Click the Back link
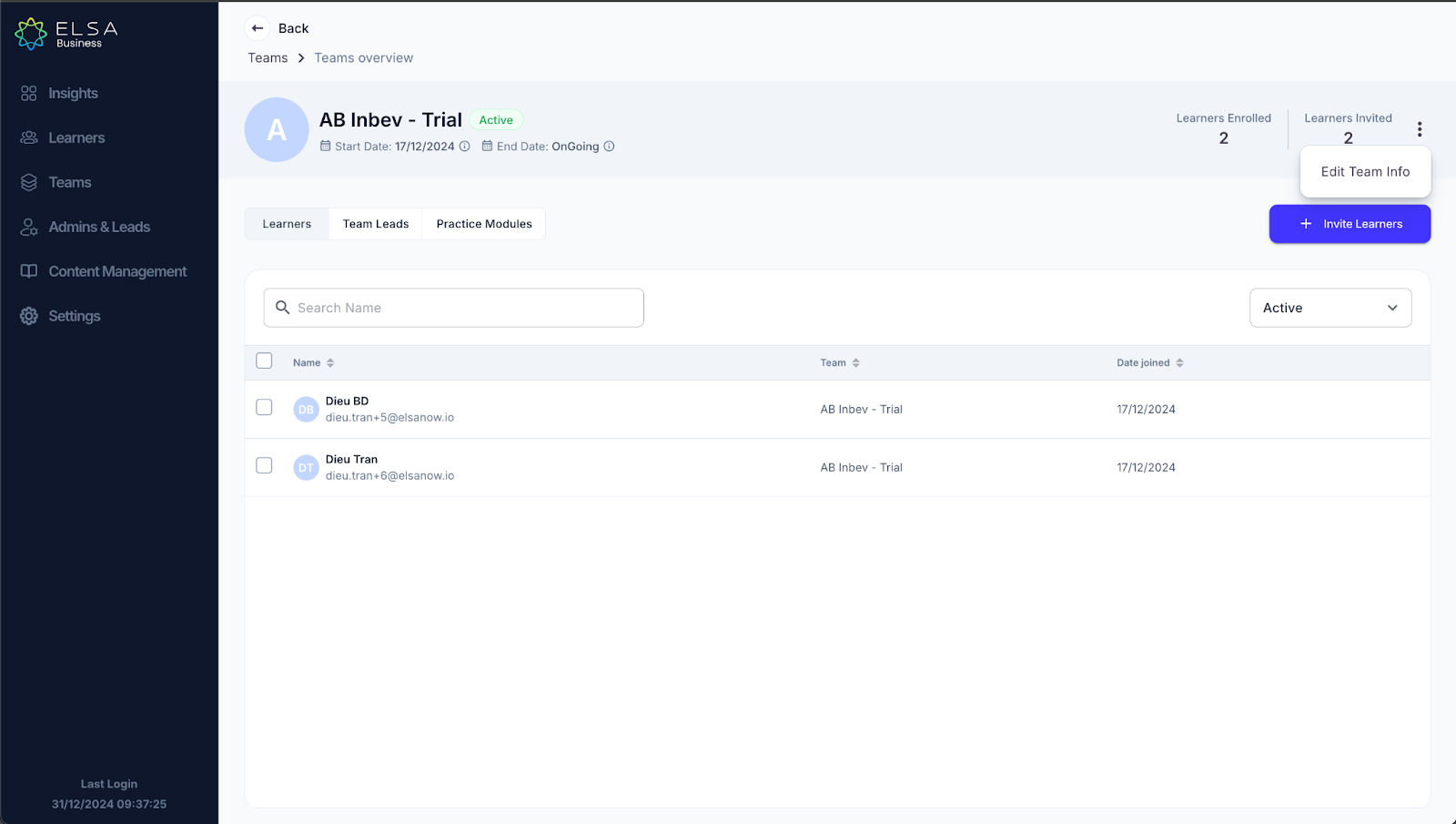This screenshot has height=824, width=1456. tap(293, 28)
